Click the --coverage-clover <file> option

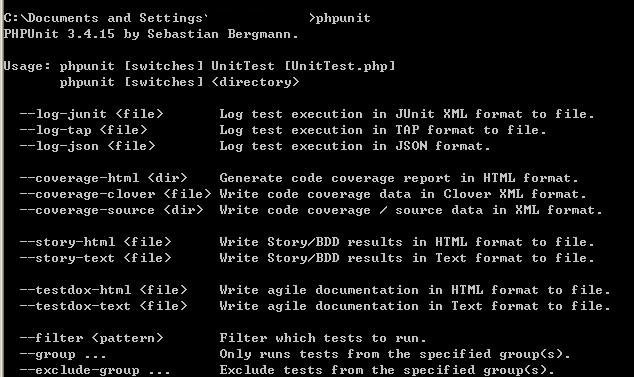[115, 194]
